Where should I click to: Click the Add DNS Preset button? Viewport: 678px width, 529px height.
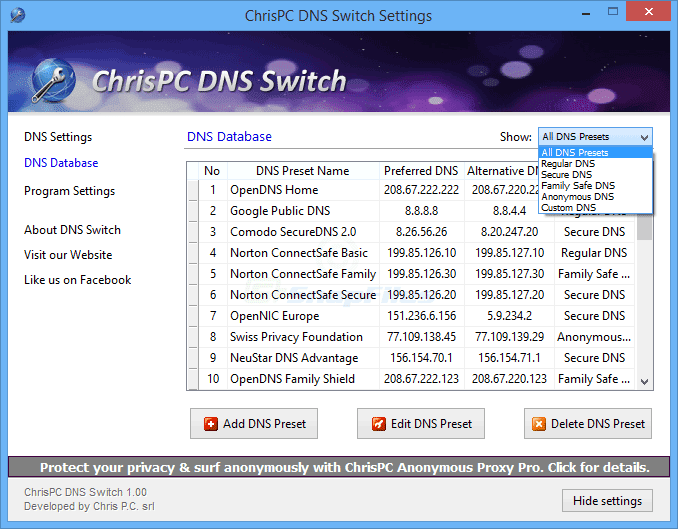click(x=254, y=423)
